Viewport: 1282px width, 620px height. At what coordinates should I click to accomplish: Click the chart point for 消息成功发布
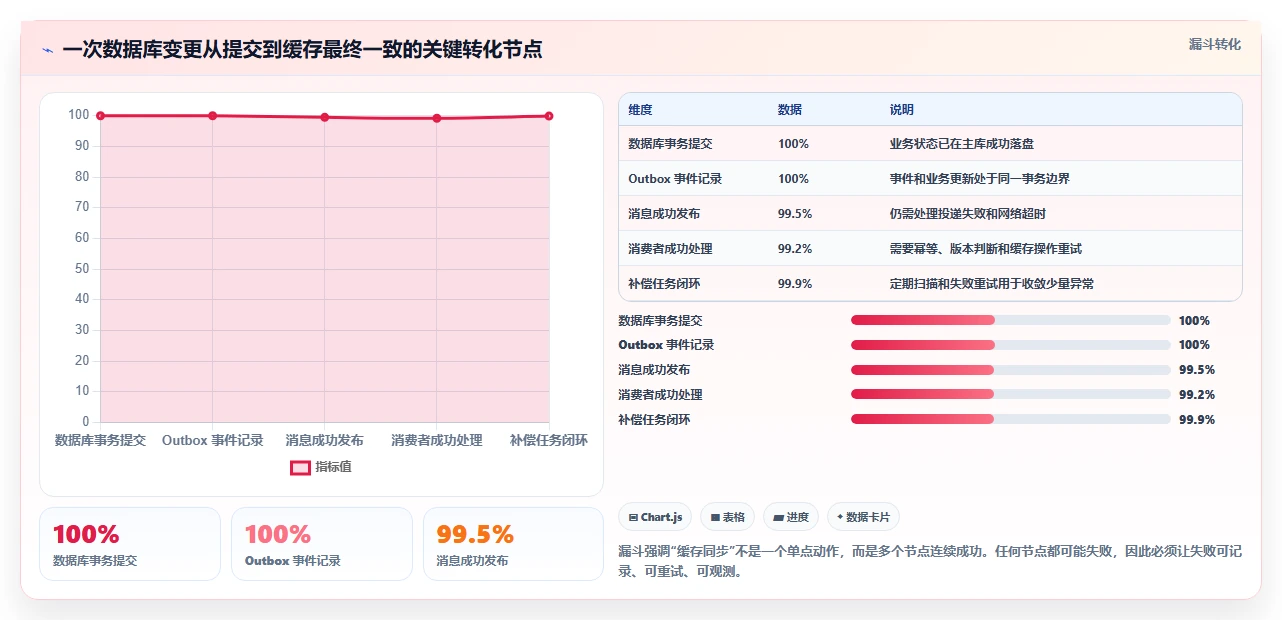pyautogui.click(x=325, y=117)
